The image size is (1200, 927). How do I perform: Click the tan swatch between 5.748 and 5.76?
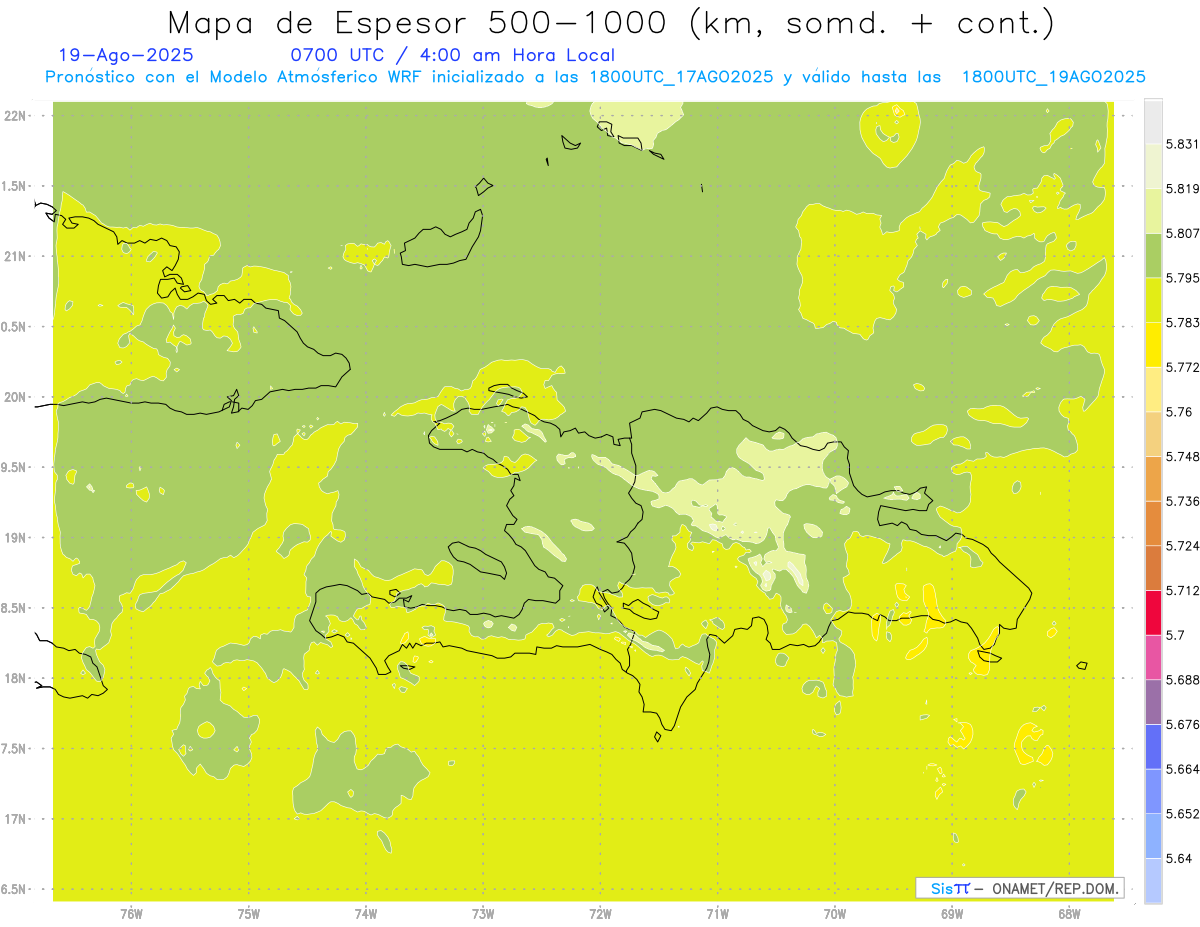(1153, 434)
